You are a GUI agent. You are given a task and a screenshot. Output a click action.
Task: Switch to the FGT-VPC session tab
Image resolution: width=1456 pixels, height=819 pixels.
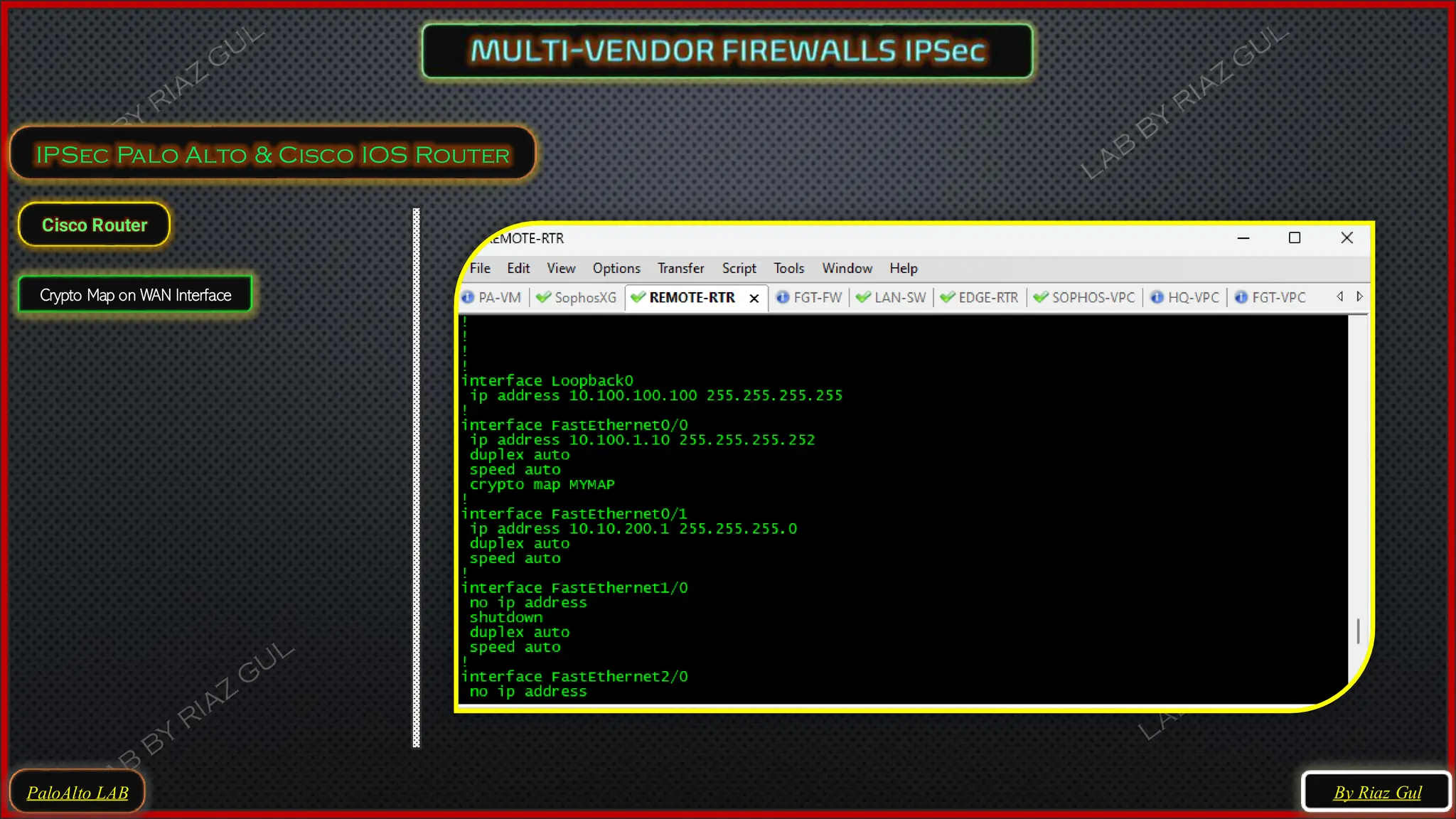coord(1270,297)
